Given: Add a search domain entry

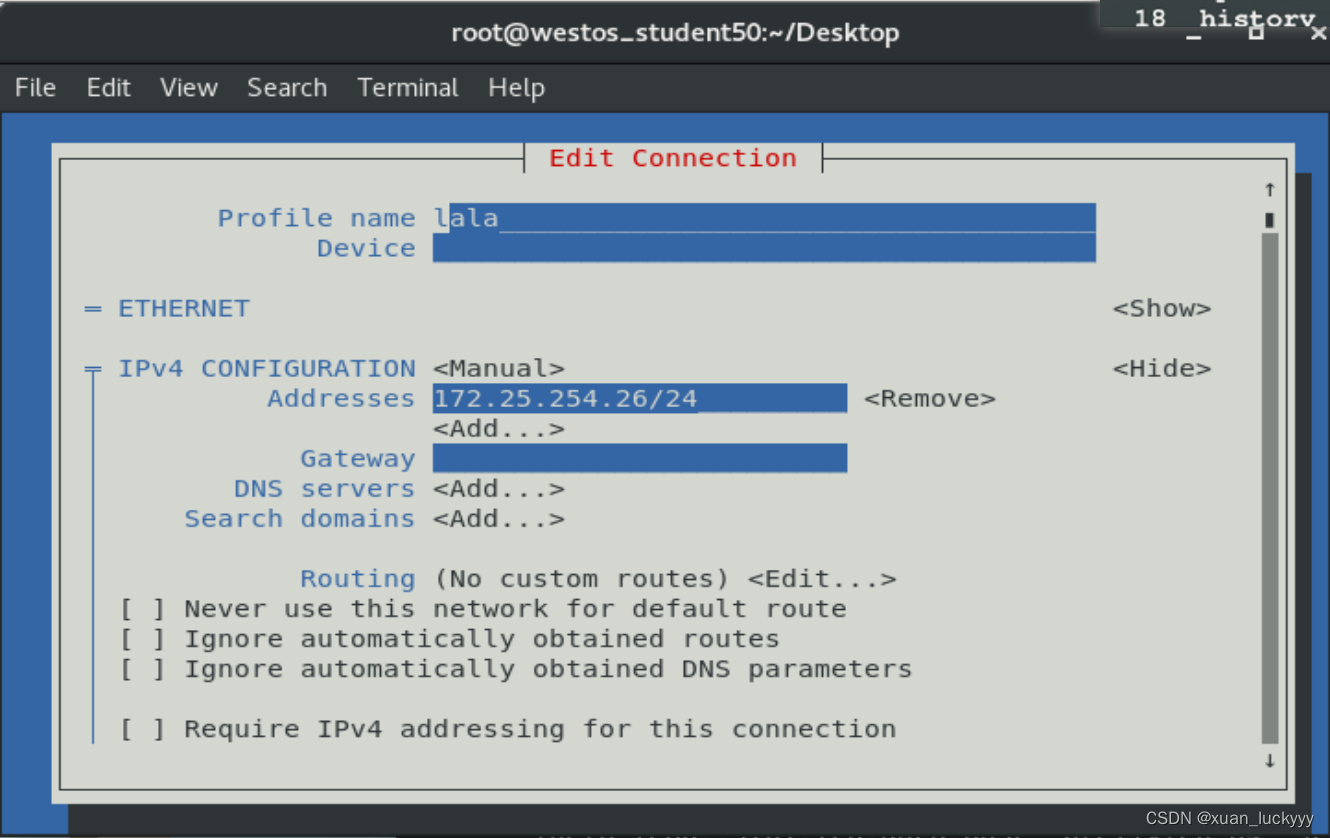Looking at the screenshot, I should click(499, 519).
